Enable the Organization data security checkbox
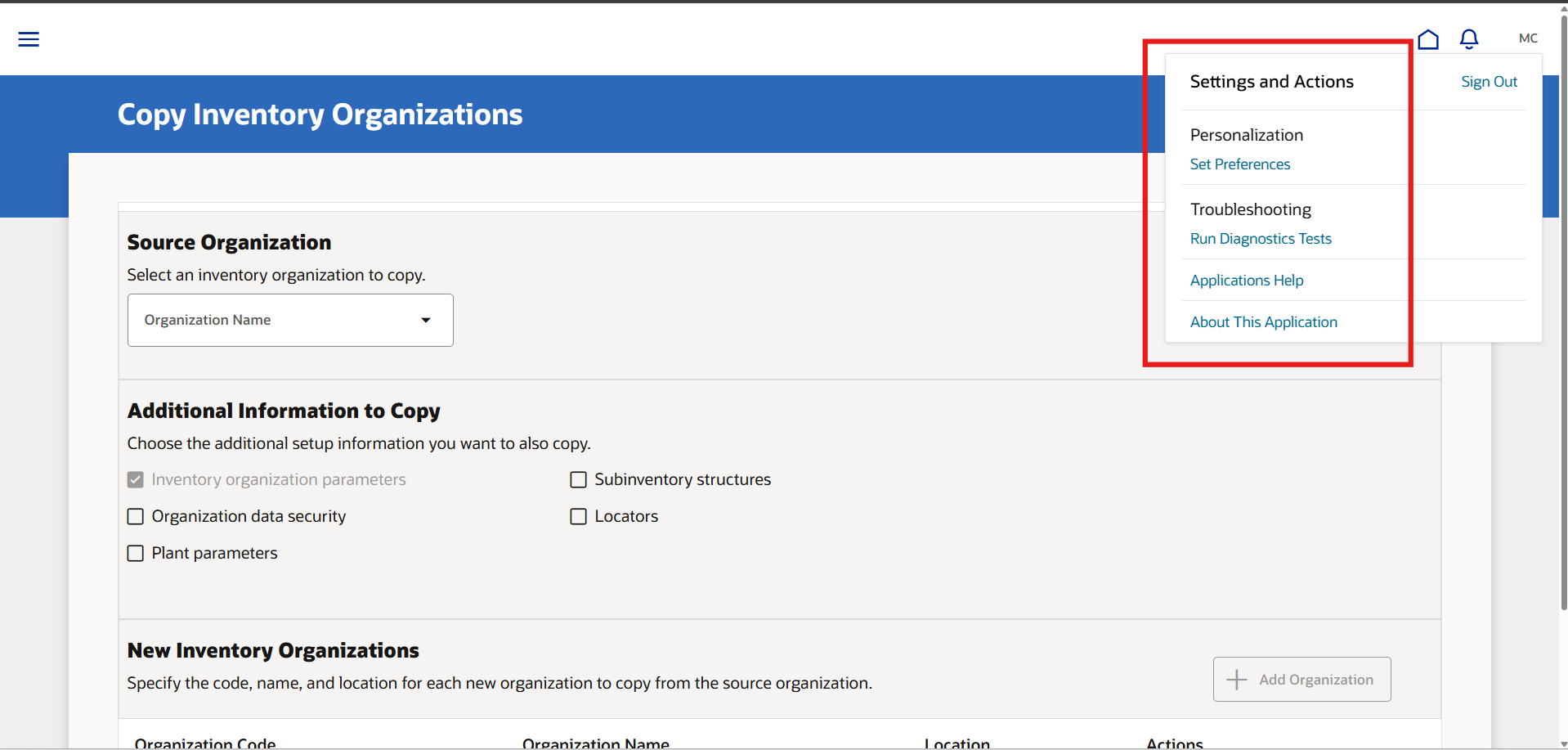This screenshot has width=1568, height=750. pyautogui.click(x=135, y=516)
